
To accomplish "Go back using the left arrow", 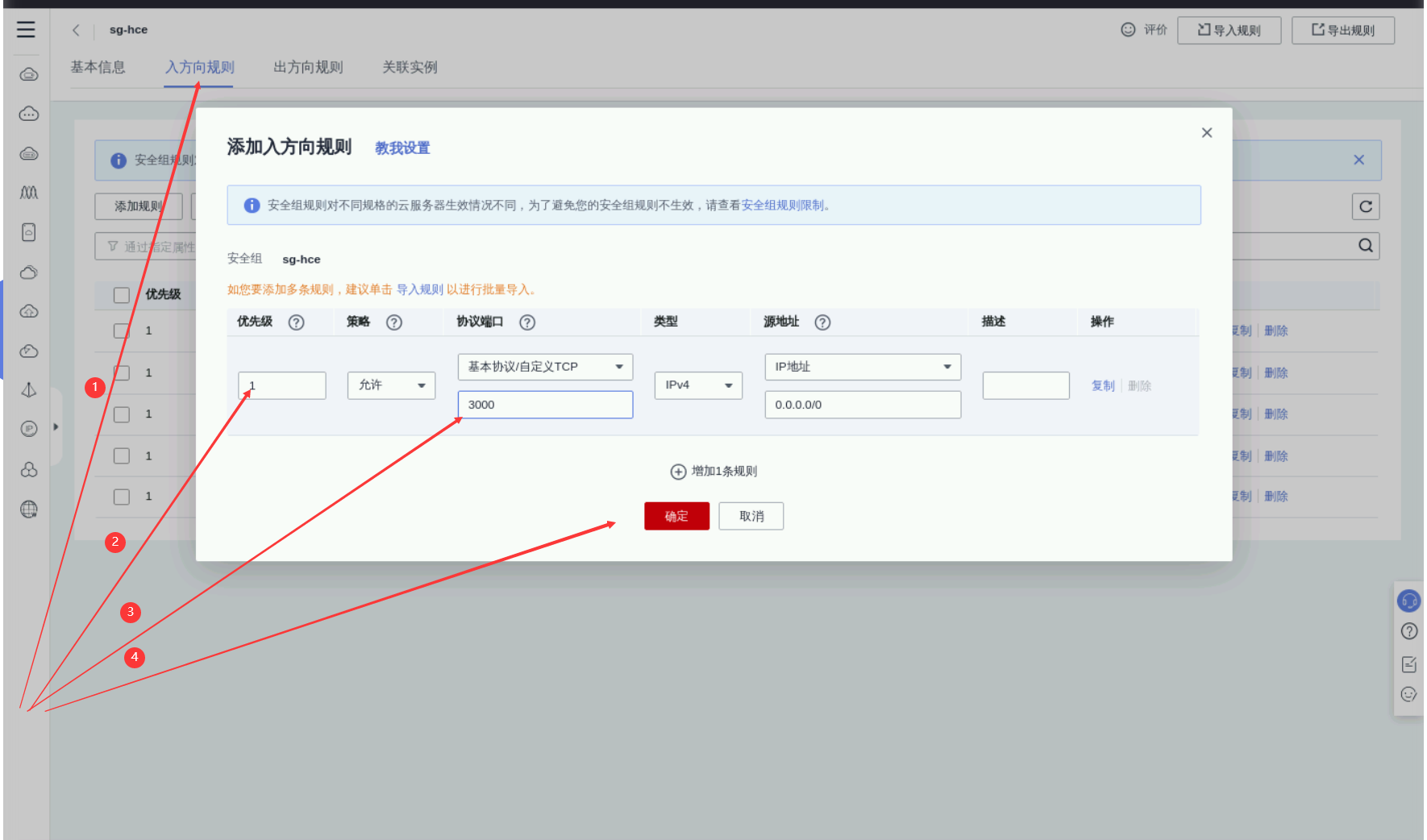I will click(76, 30).
